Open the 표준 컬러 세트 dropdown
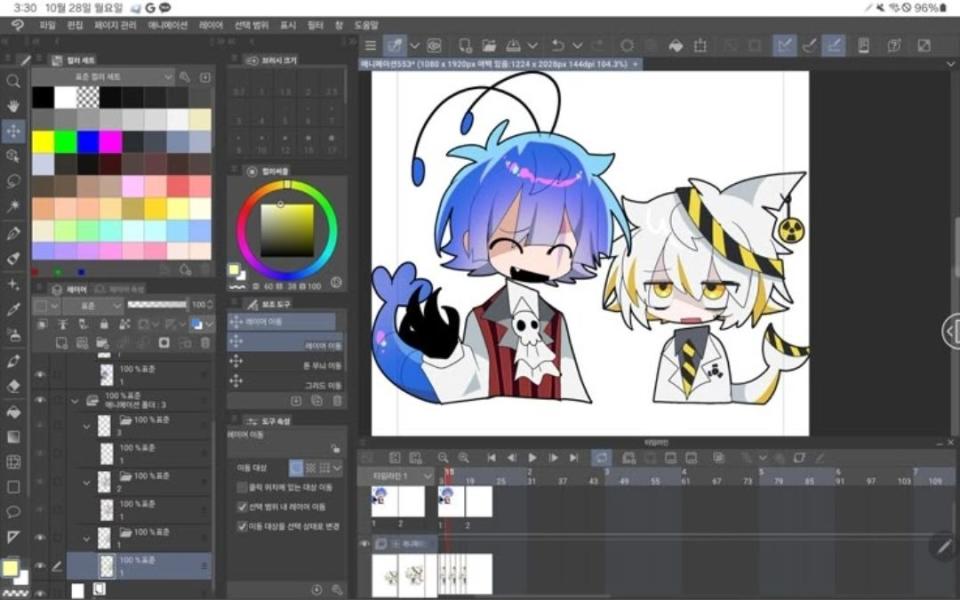 click(102, 77)
